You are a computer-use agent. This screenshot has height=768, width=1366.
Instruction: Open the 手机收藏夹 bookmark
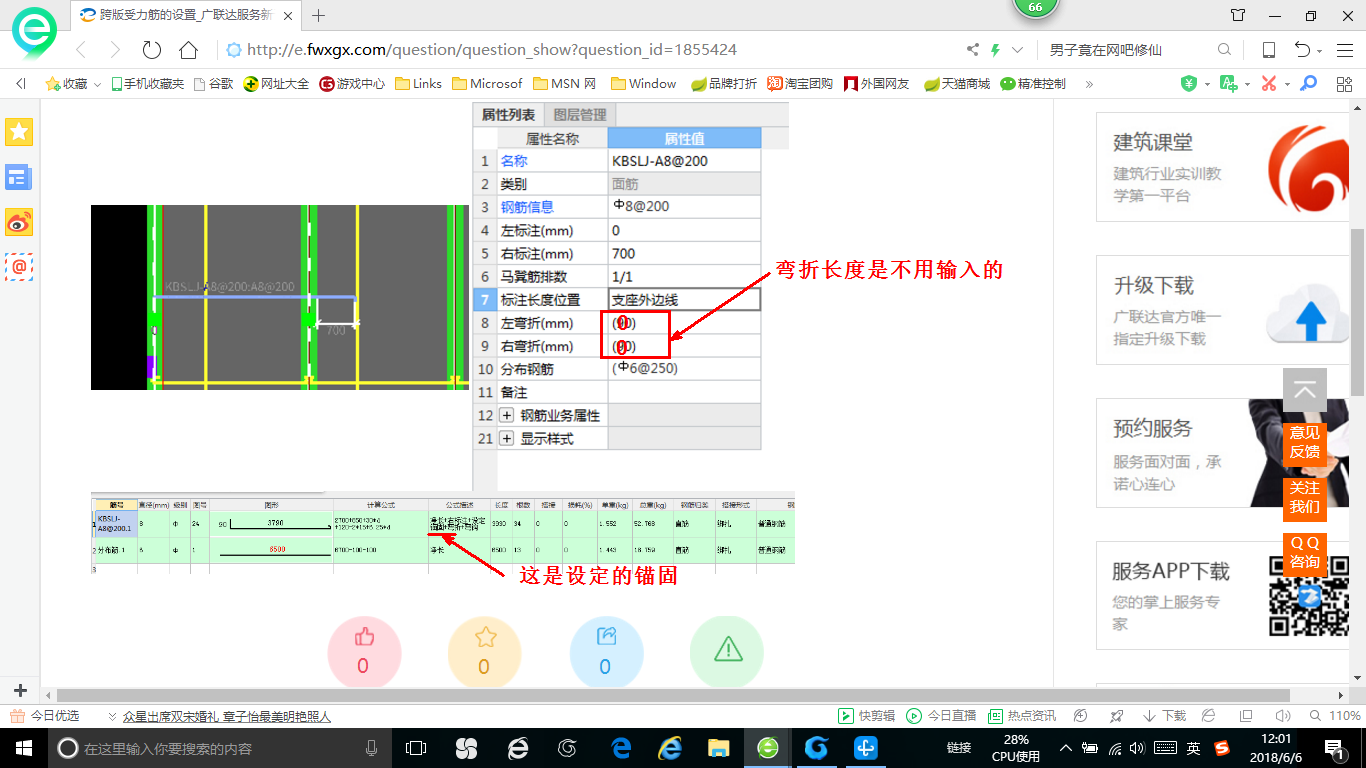(148, 84)
